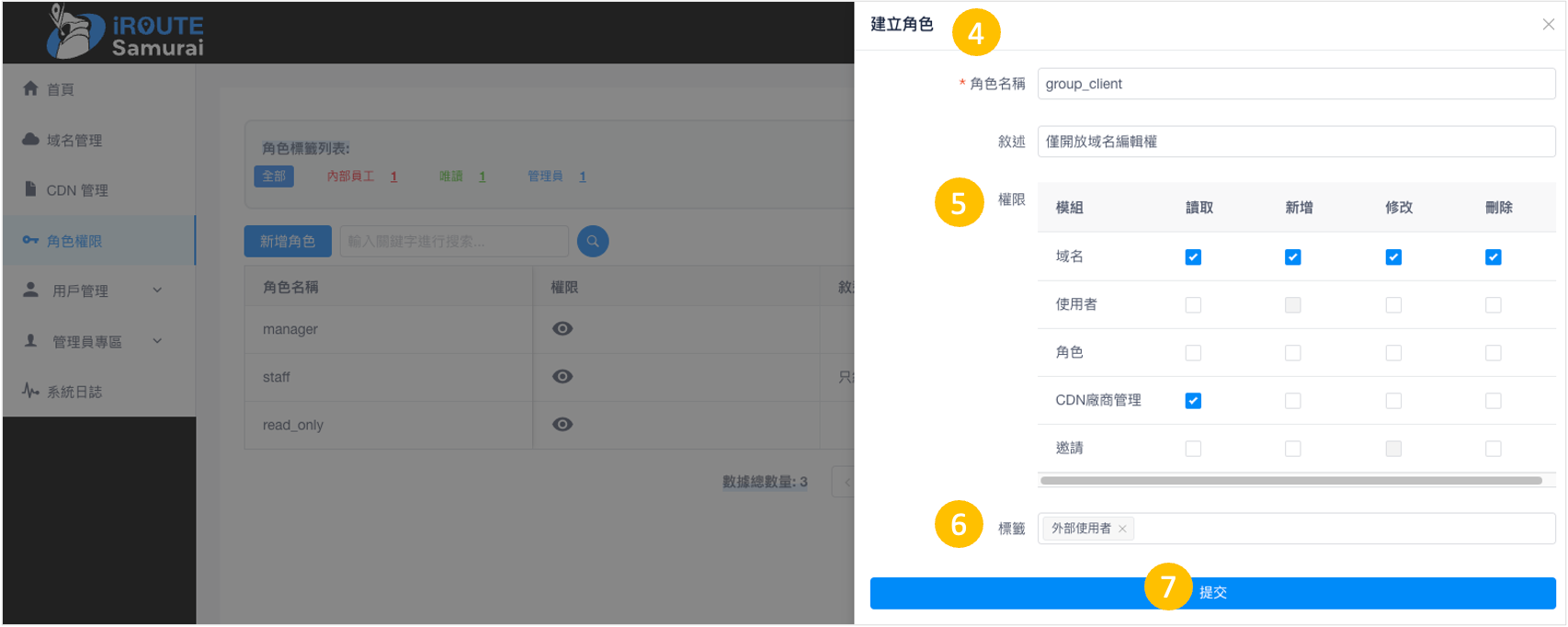The width and height of the screenshot is (1568, 627).
Task: Click the permissions table horizontal scrollbar
Action: (1290, 481)
